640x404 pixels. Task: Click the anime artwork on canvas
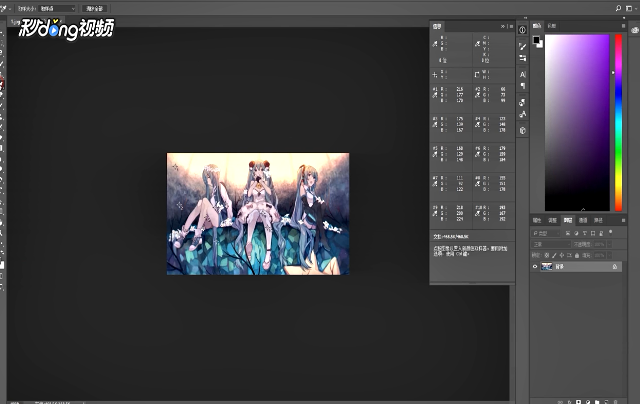pyautogui.click(x=258, y=214)
